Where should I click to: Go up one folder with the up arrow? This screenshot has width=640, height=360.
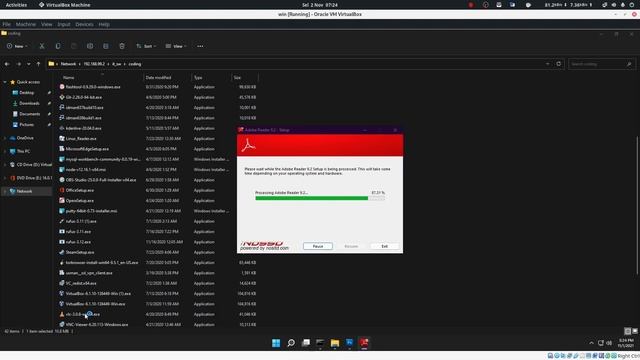[x=38, y=64]
